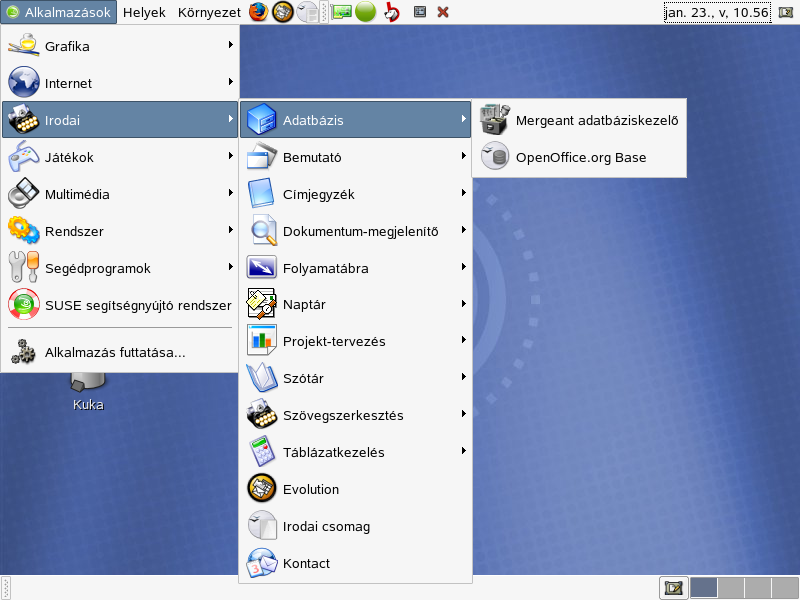
Task: Click the Kontact mail globe icon
Action: [x=261, y=563]
